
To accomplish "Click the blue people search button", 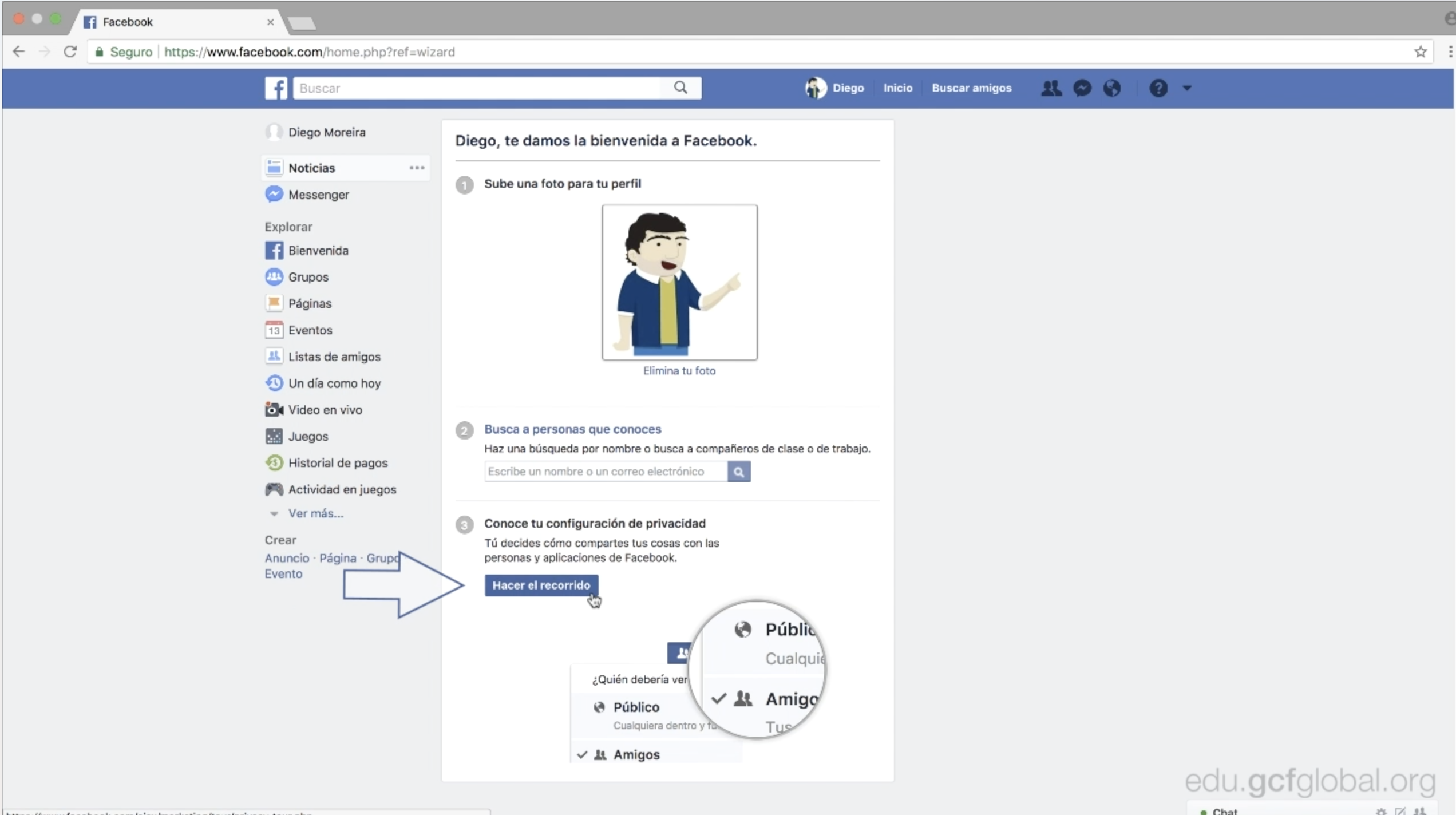I will click(x=739, y=472).
